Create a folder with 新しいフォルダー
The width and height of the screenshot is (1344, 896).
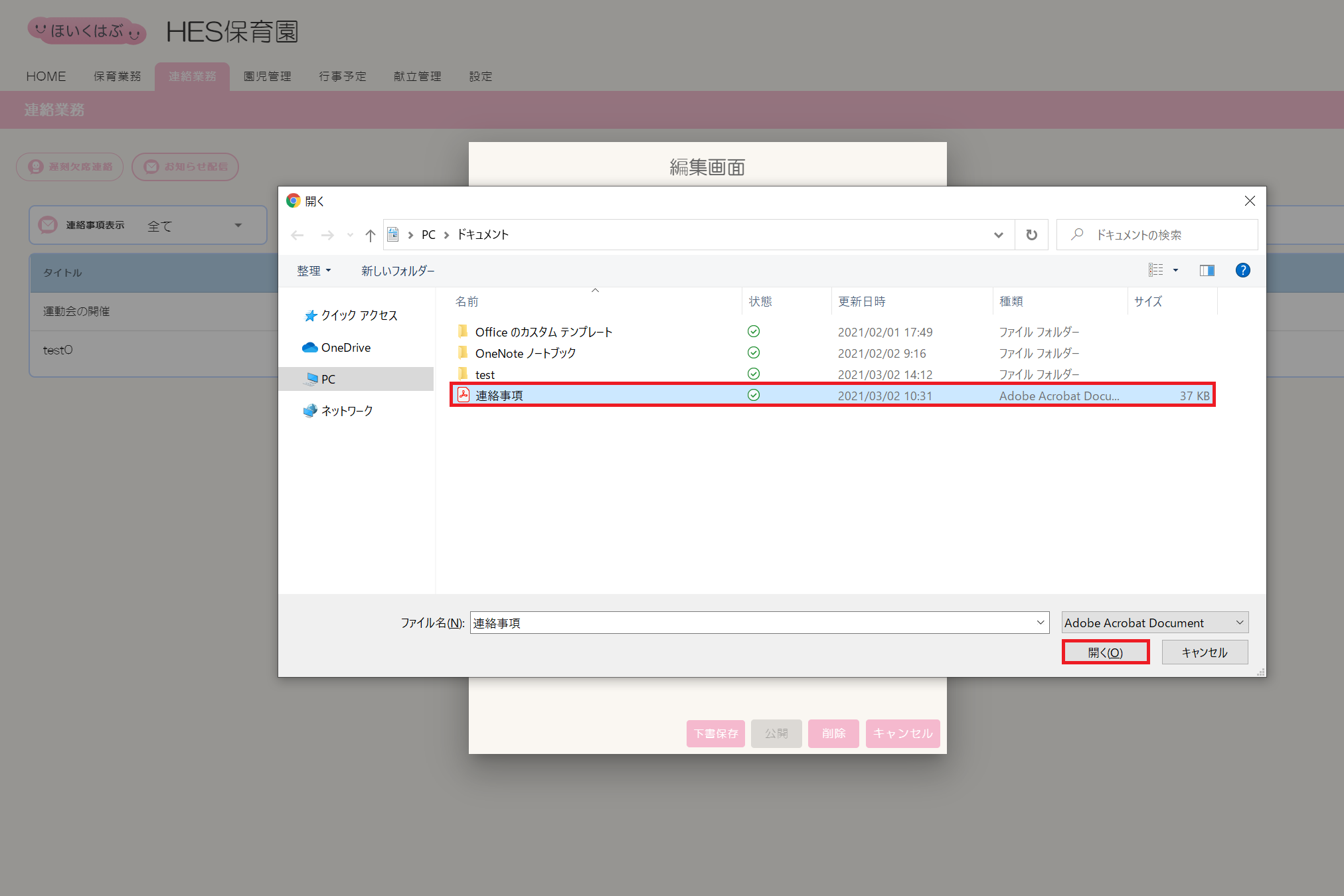pyautogui.click(x=398, y=271)
